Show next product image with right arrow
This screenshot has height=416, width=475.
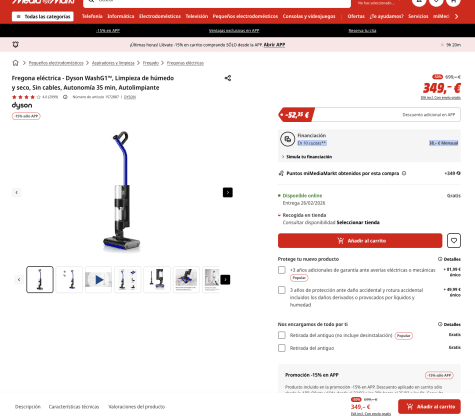228,192
